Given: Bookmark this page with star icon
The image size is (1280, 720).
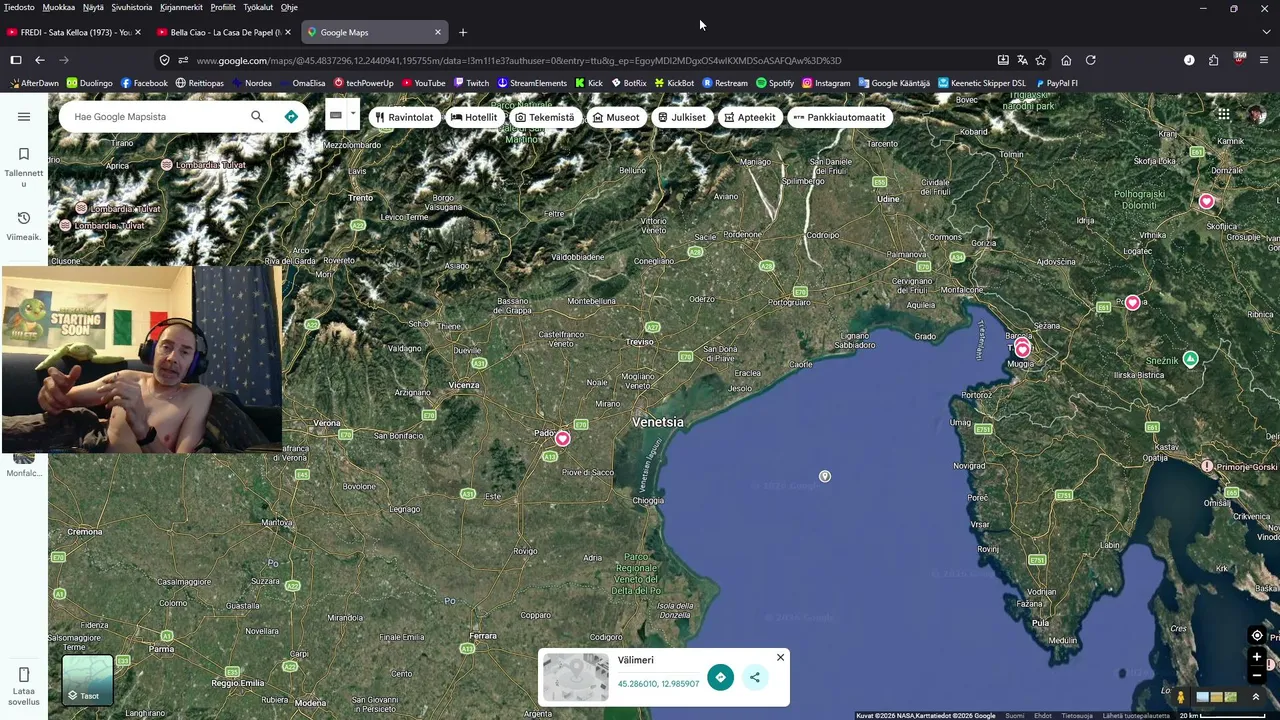Looking at the screenshot, I should point(1040,60).
